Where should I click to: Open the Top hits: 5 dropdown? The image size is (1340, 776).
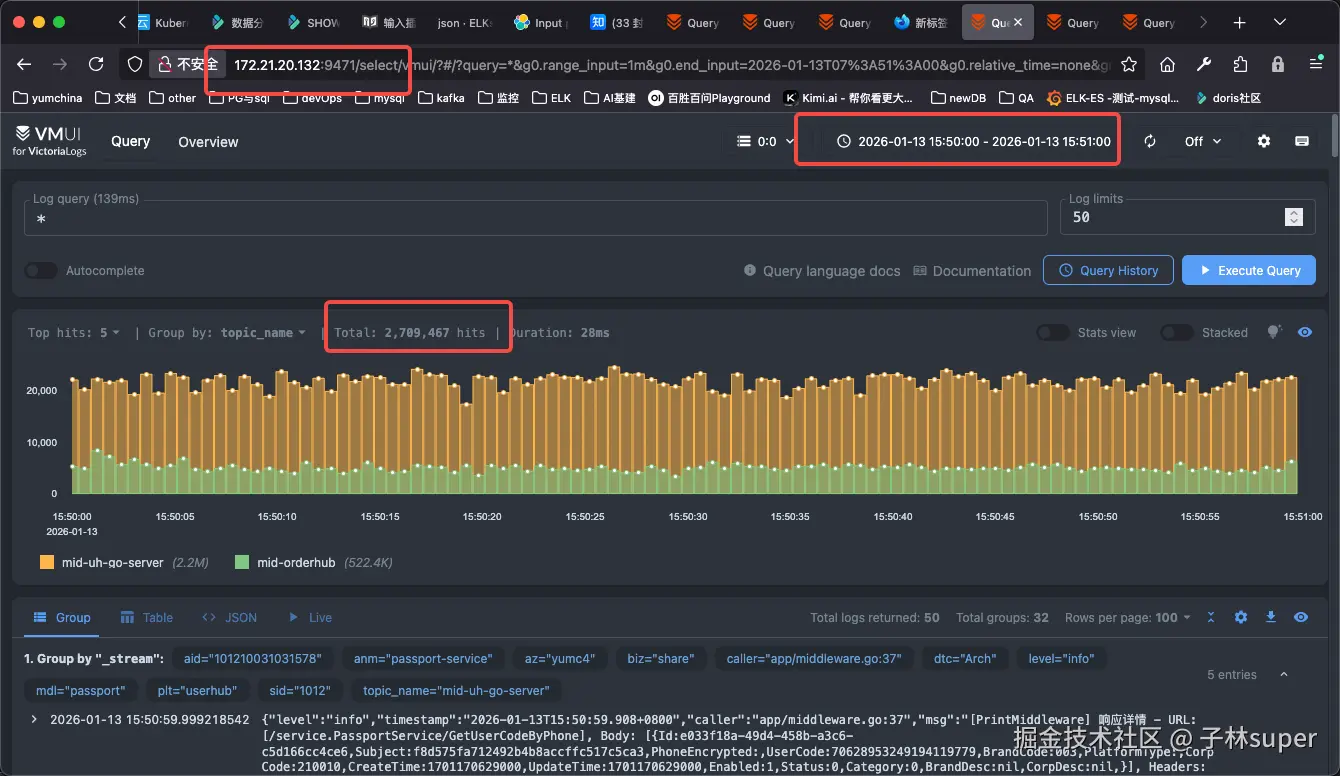[x=74, y=332]
